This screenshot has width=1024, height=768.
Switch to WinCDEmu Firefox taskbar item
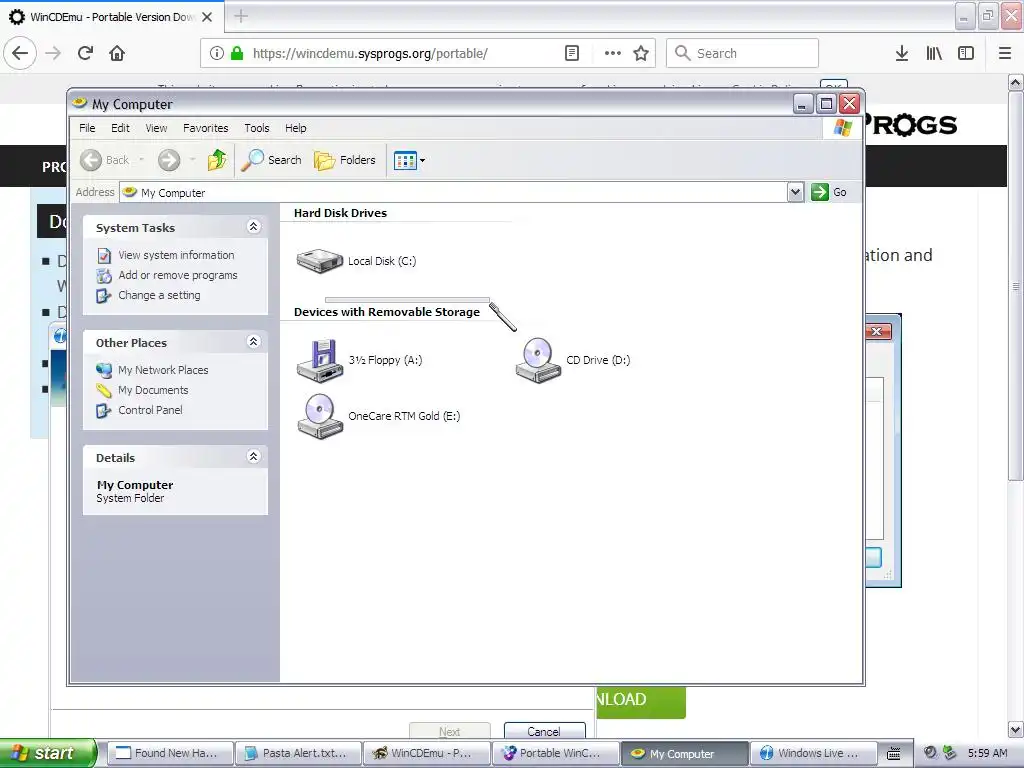[x=426, y=753]
